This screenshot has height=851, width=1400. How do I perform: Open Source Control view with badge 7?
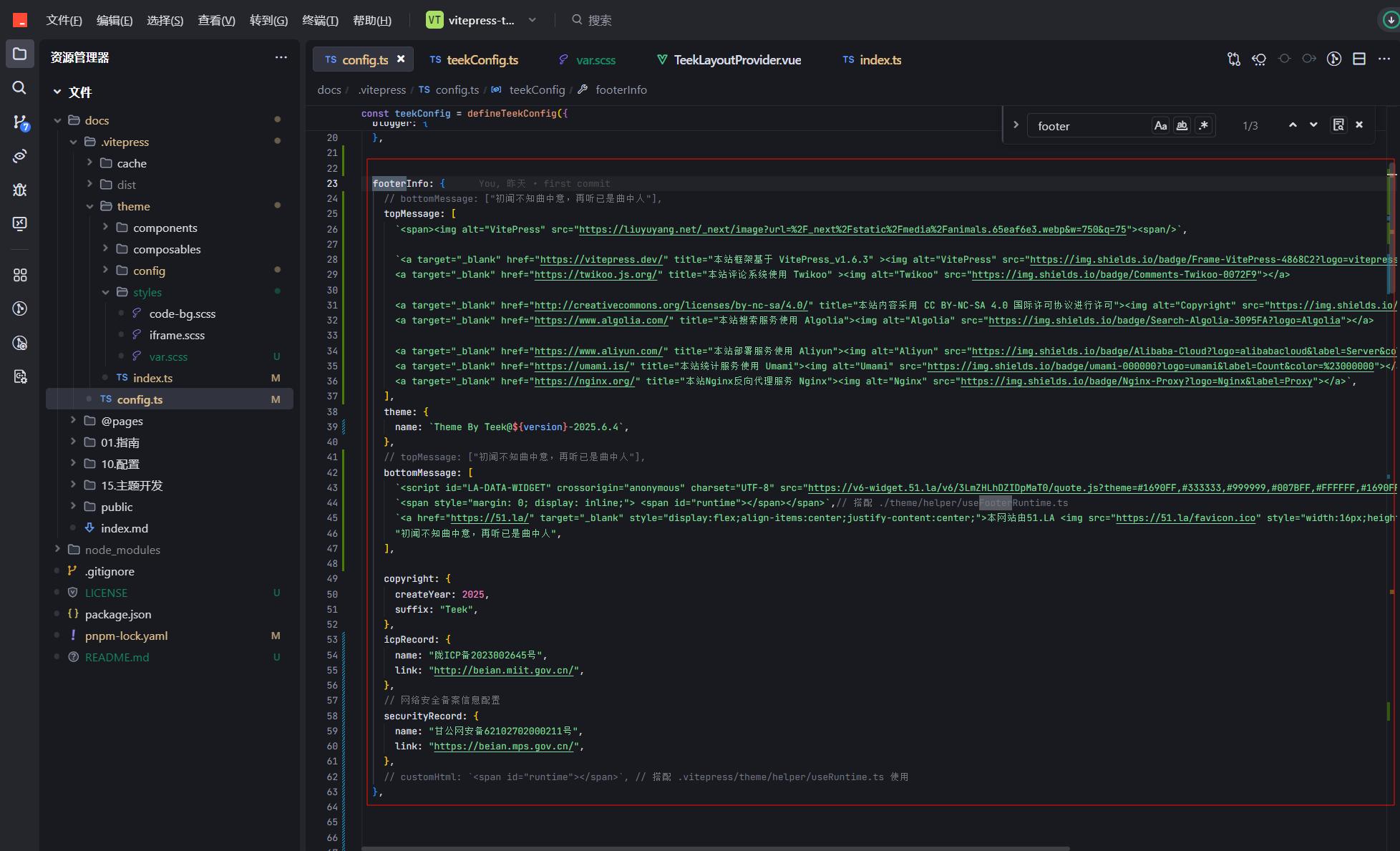tap(20, 122)
